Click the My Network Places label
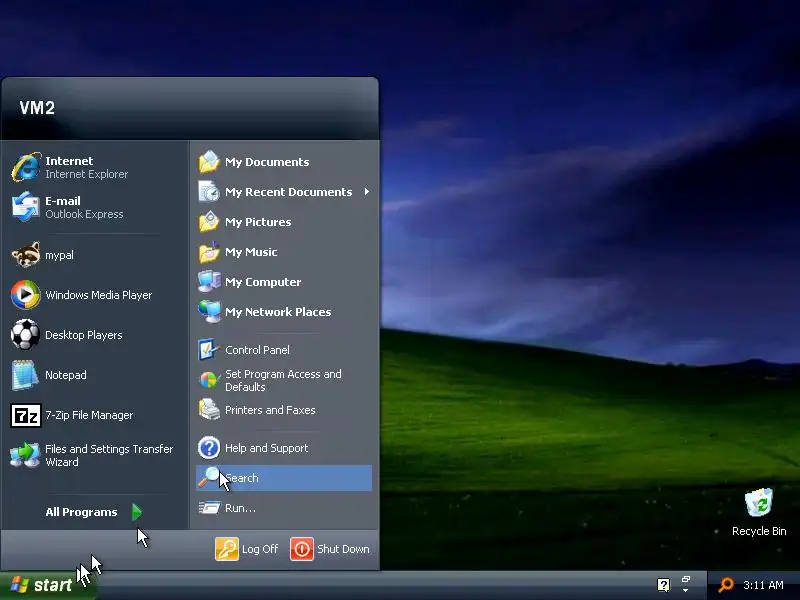Viewport: 800px width, 600px height. (278, 312)
